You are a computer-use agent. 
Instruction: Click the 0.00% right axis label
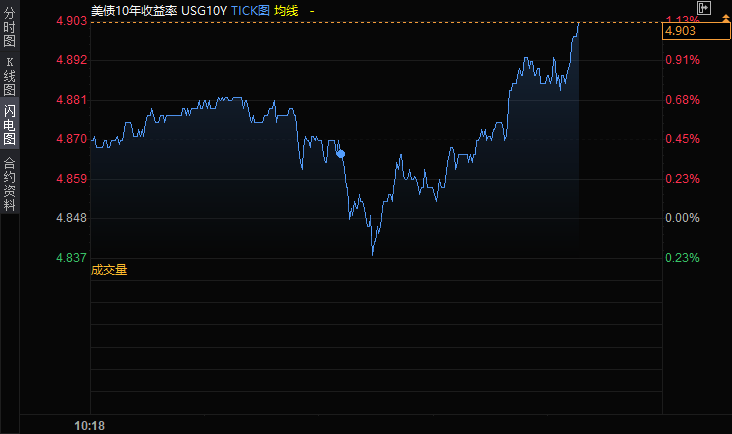click(683, 218)
